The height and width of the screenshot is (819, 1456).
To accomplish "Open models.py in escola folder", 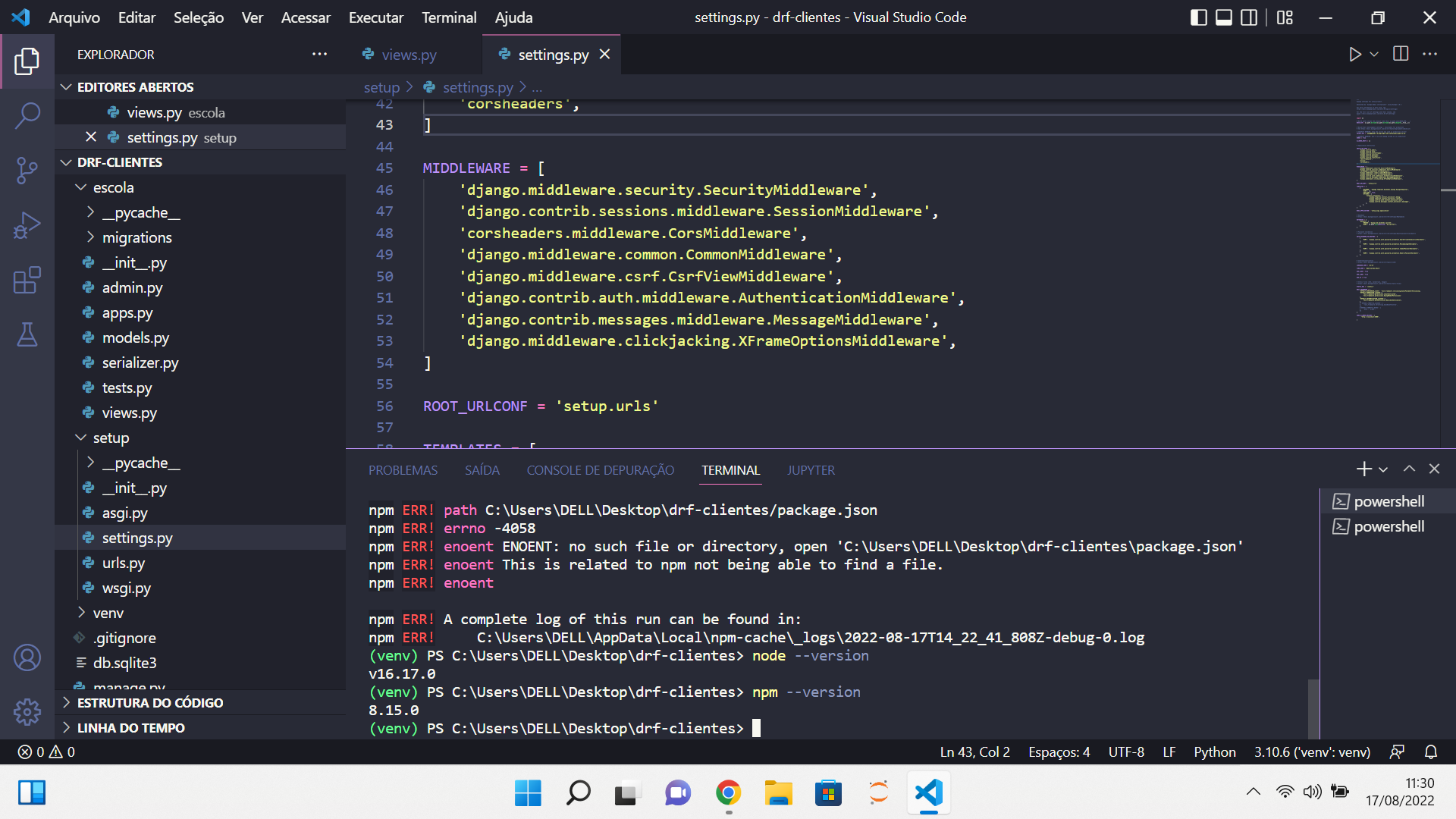I will pyautogui.click(x=200, y=337).
